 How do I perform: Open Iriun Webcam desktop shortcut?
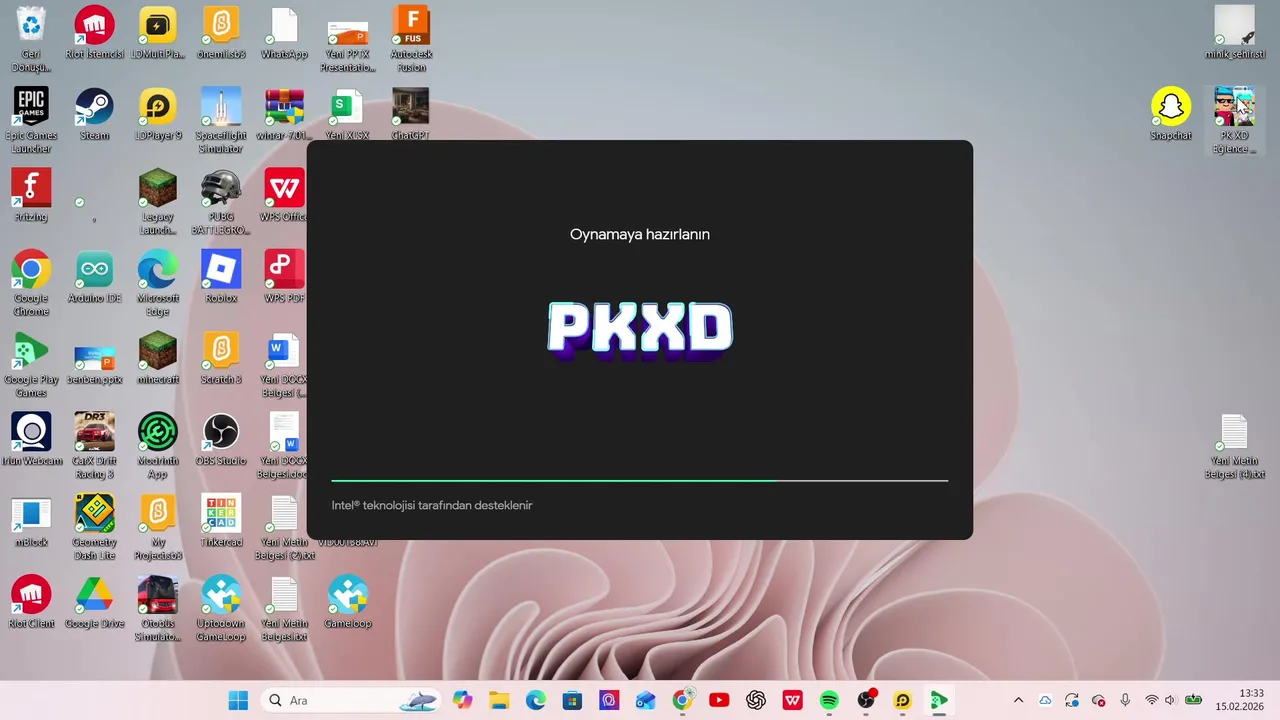[31, 439]
